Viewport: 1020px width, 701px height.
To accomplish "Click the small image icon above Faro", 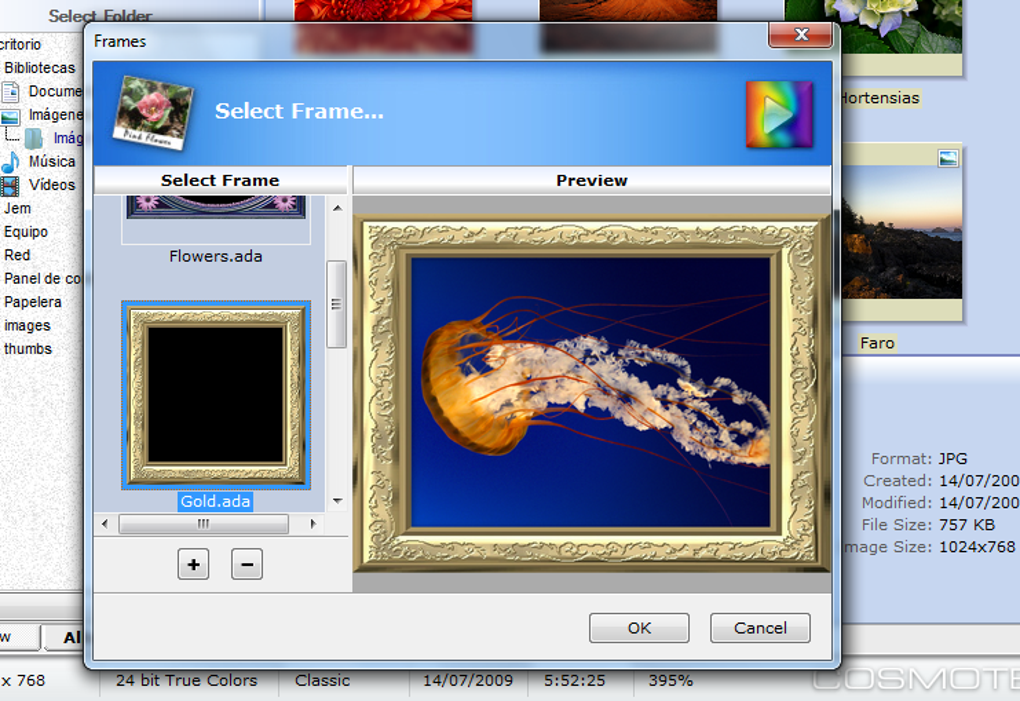I will [948, 158].
